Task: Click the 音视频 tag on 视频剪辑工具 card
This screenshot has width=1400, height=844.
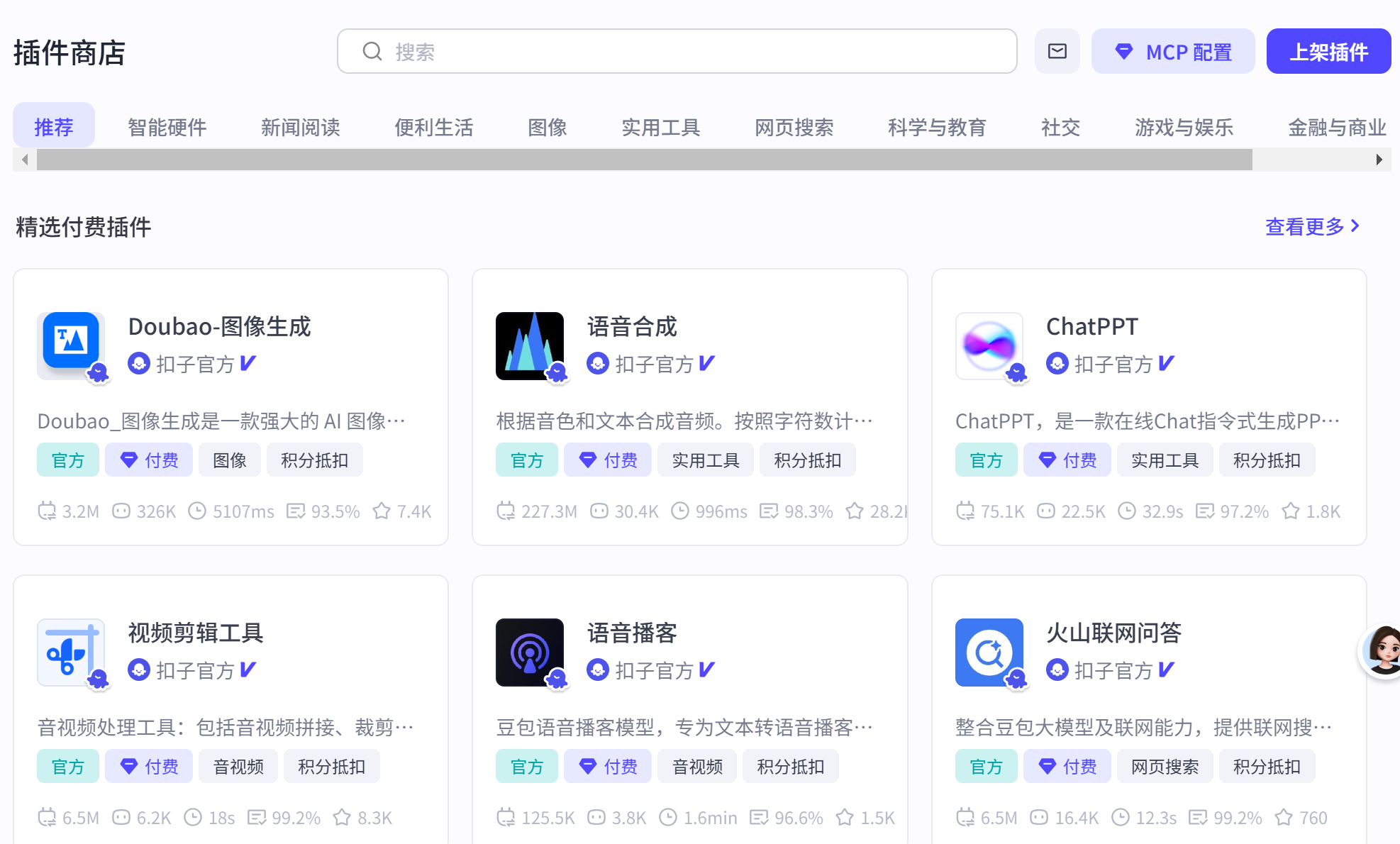Action: point(238,766)
